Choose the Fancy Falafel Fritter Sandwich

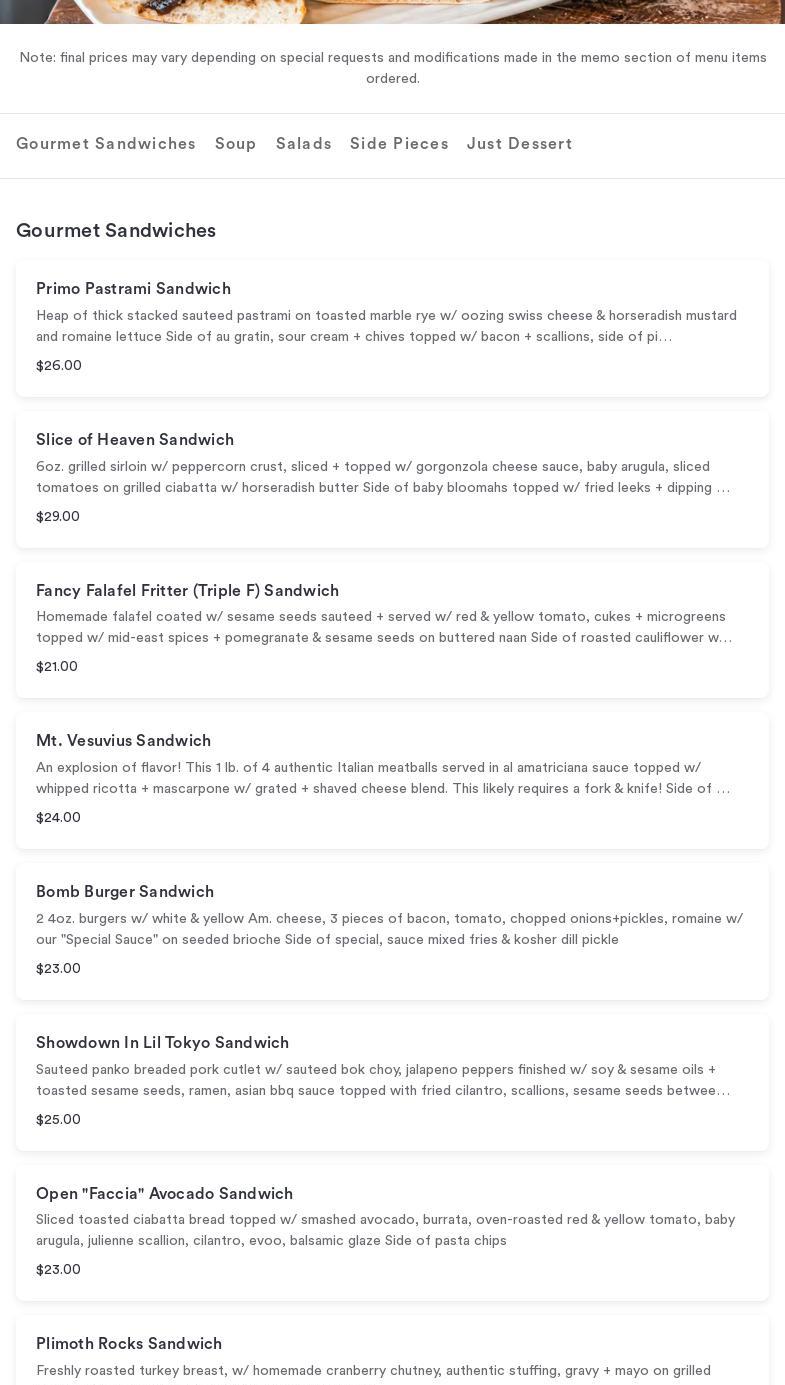187,591
